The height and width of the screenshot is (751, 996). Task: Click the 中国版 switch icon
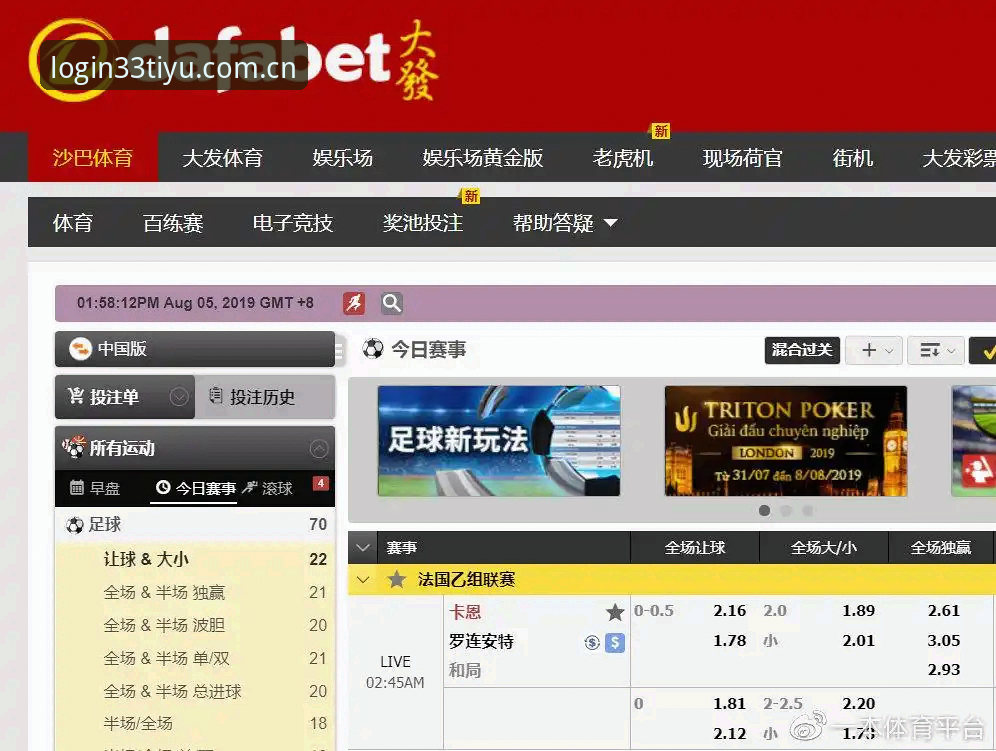click(x=80, y=349)
